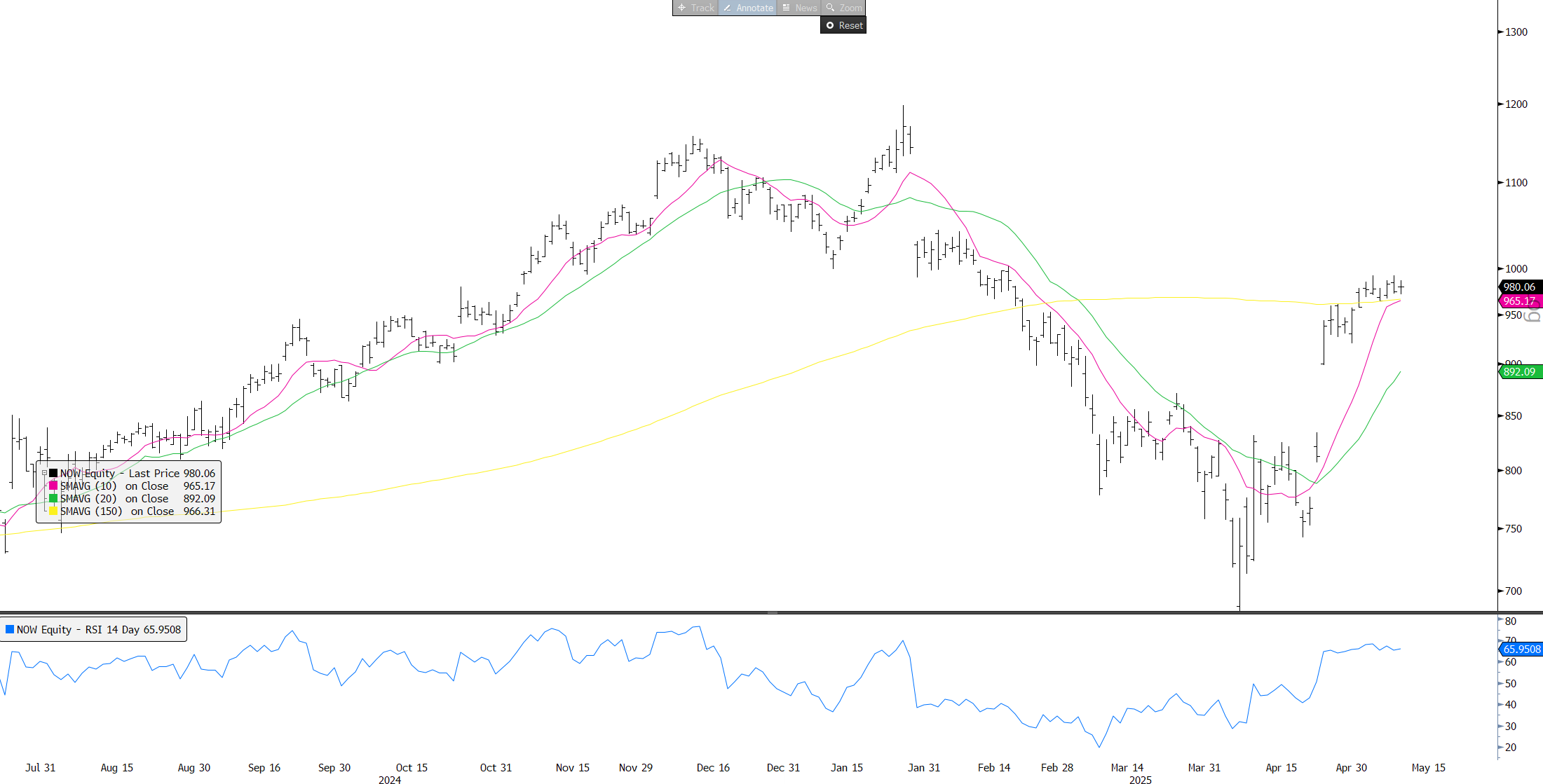Click the Dec 16 date axis label
The height and width of the screenshot is (784, 1543).
(713, 767)
